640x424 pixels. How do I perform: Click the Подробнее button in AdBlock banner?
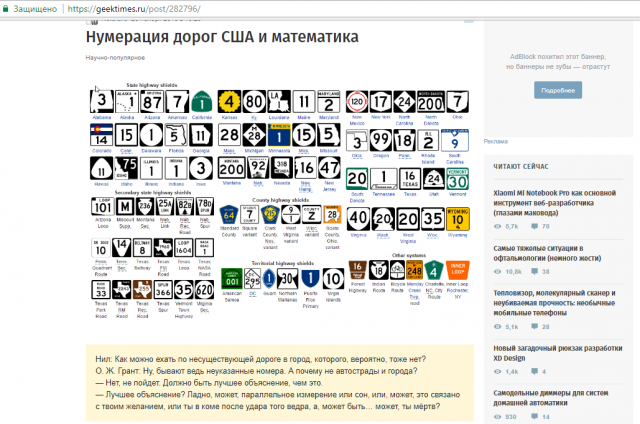tap(558, 90)
